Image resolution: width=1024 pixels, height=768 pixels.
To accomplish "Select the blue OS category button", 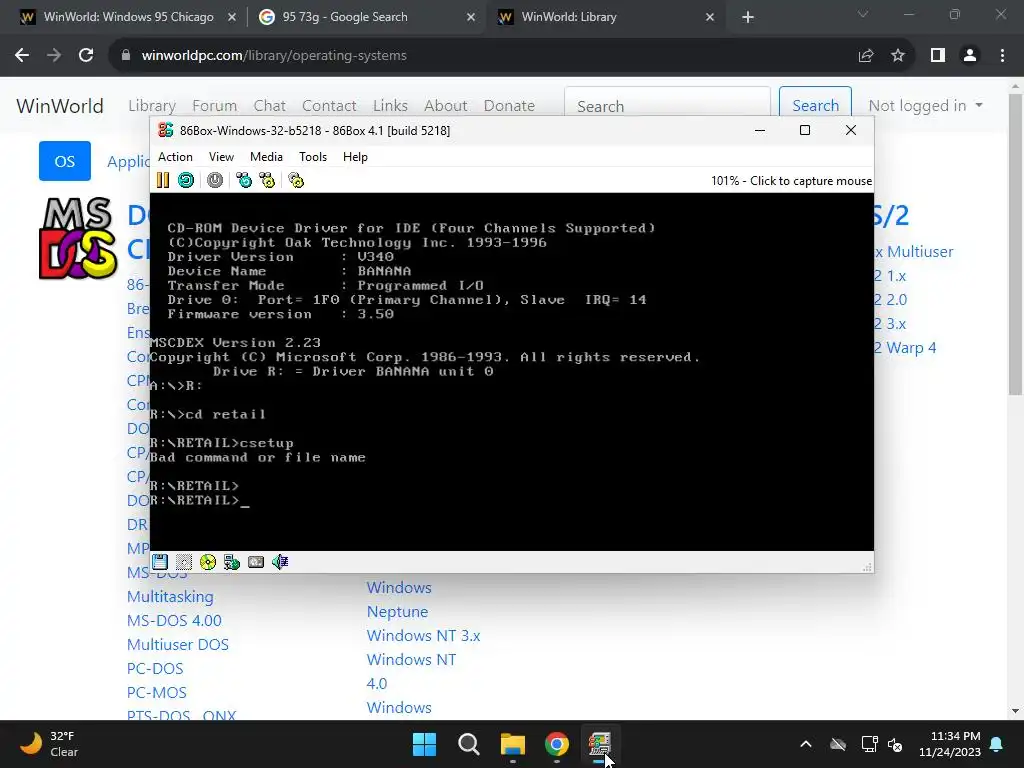I will click(x=65, y=161).
